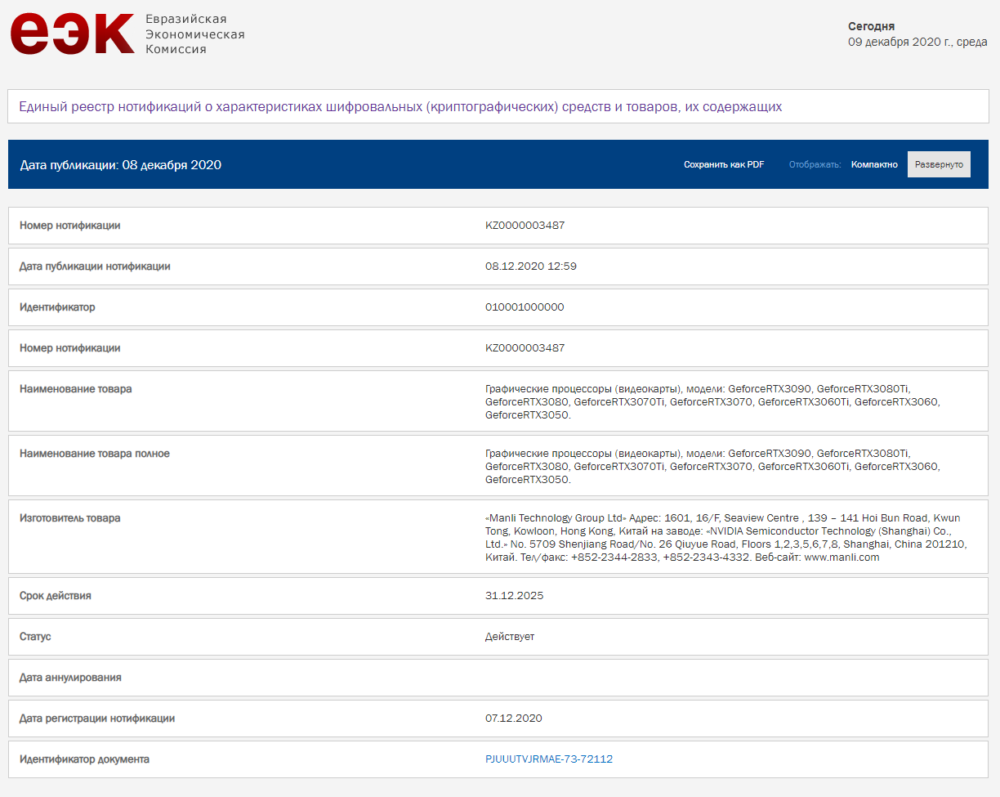Click the Идентификатор документа label
Viewport: 1000px width, 797px height.
click(84, 759)
